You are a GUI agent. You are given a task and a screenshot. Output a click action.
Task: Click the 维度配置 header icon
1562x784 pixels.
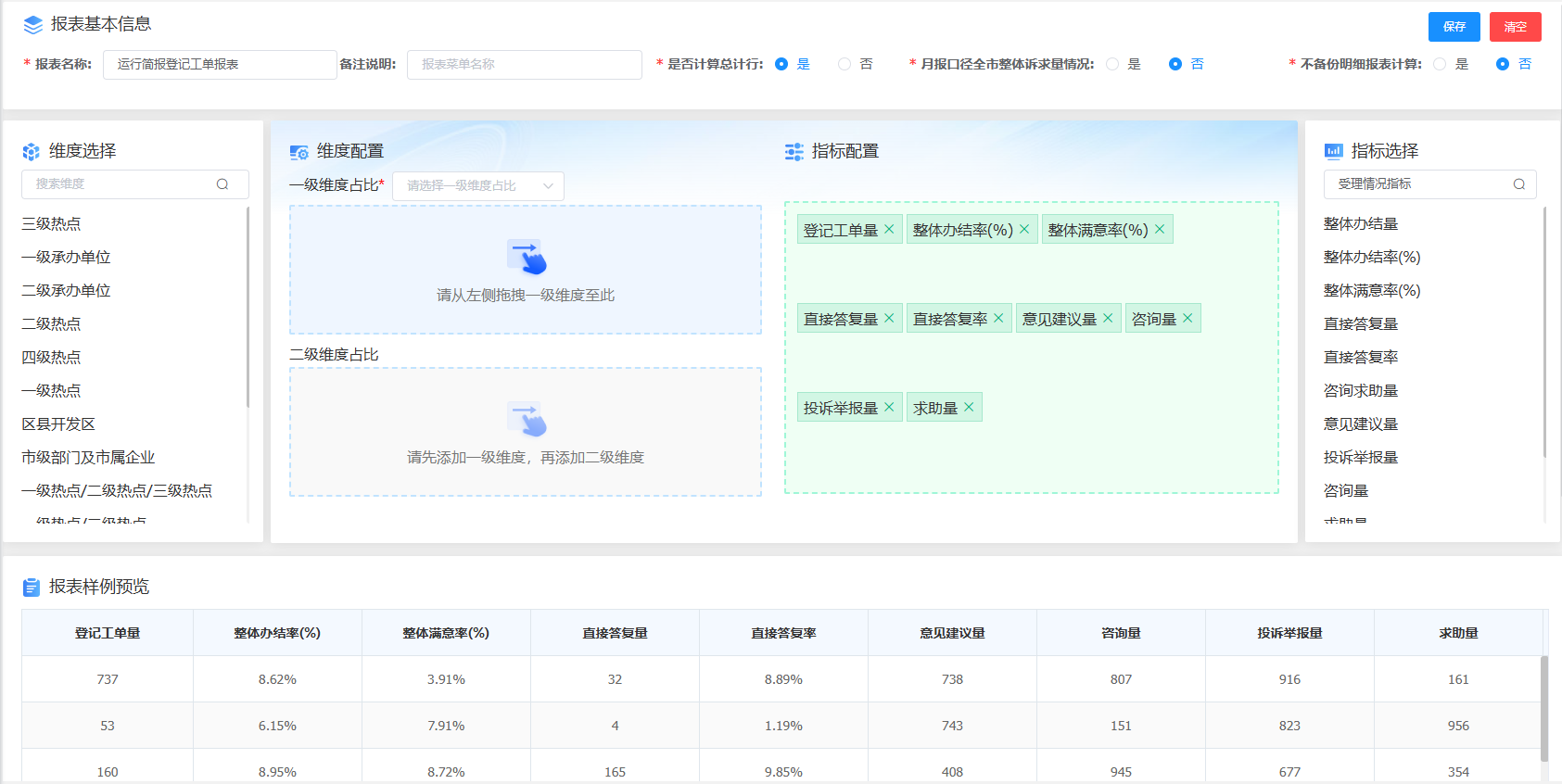(298, 152)
